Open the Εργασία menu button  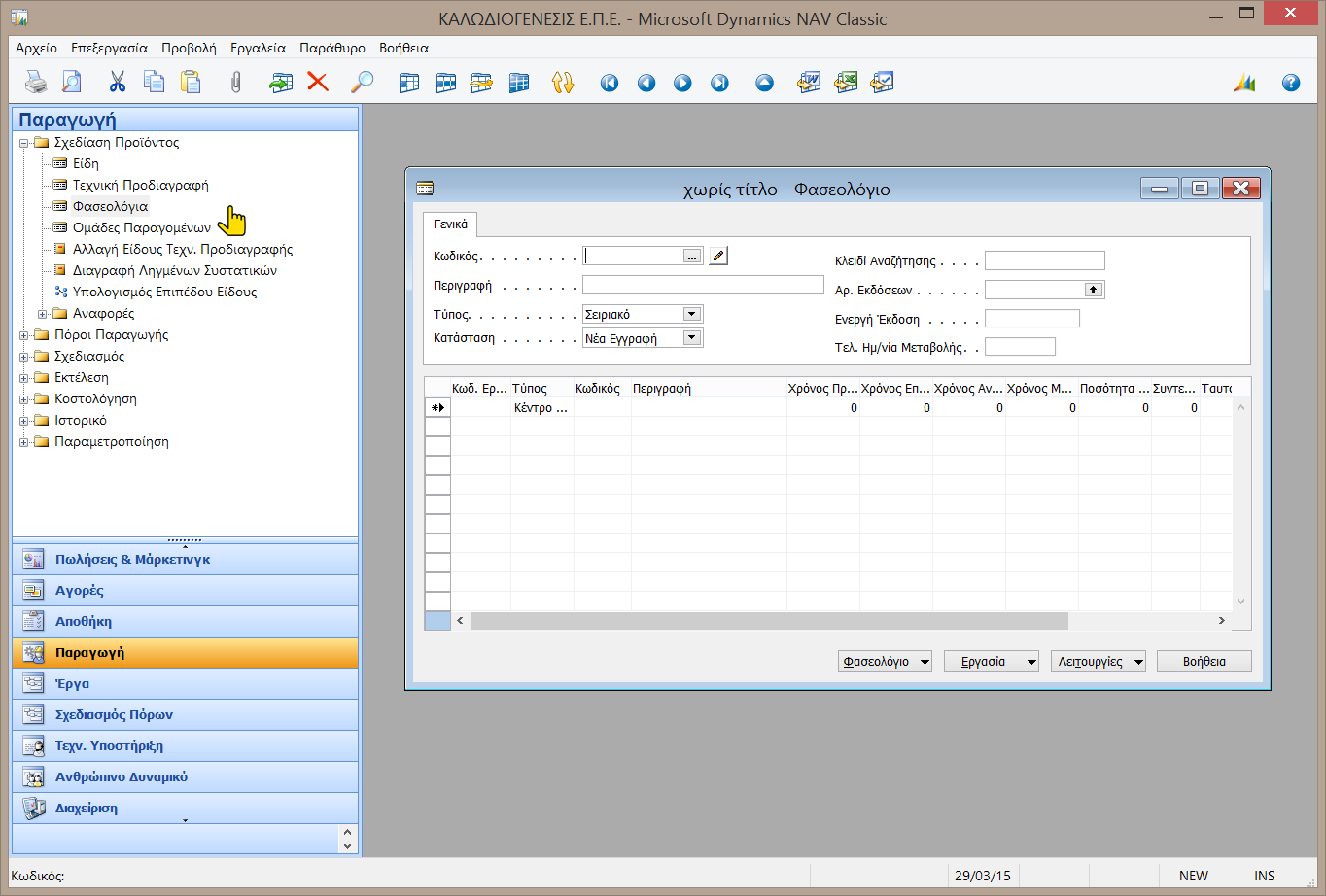tap(992, 661)
